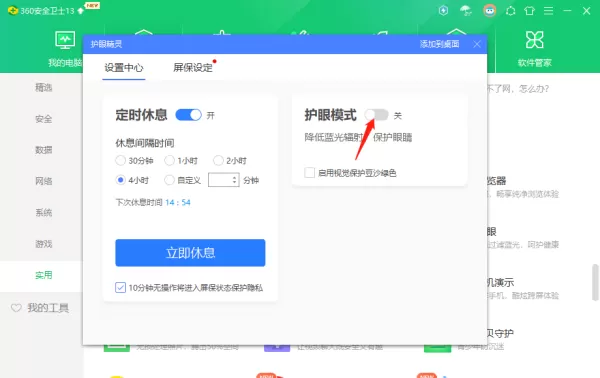Click the 添加到桌面 link
Image resolution: width=600 pixels, height=378 pixels.
pos(439,44)
